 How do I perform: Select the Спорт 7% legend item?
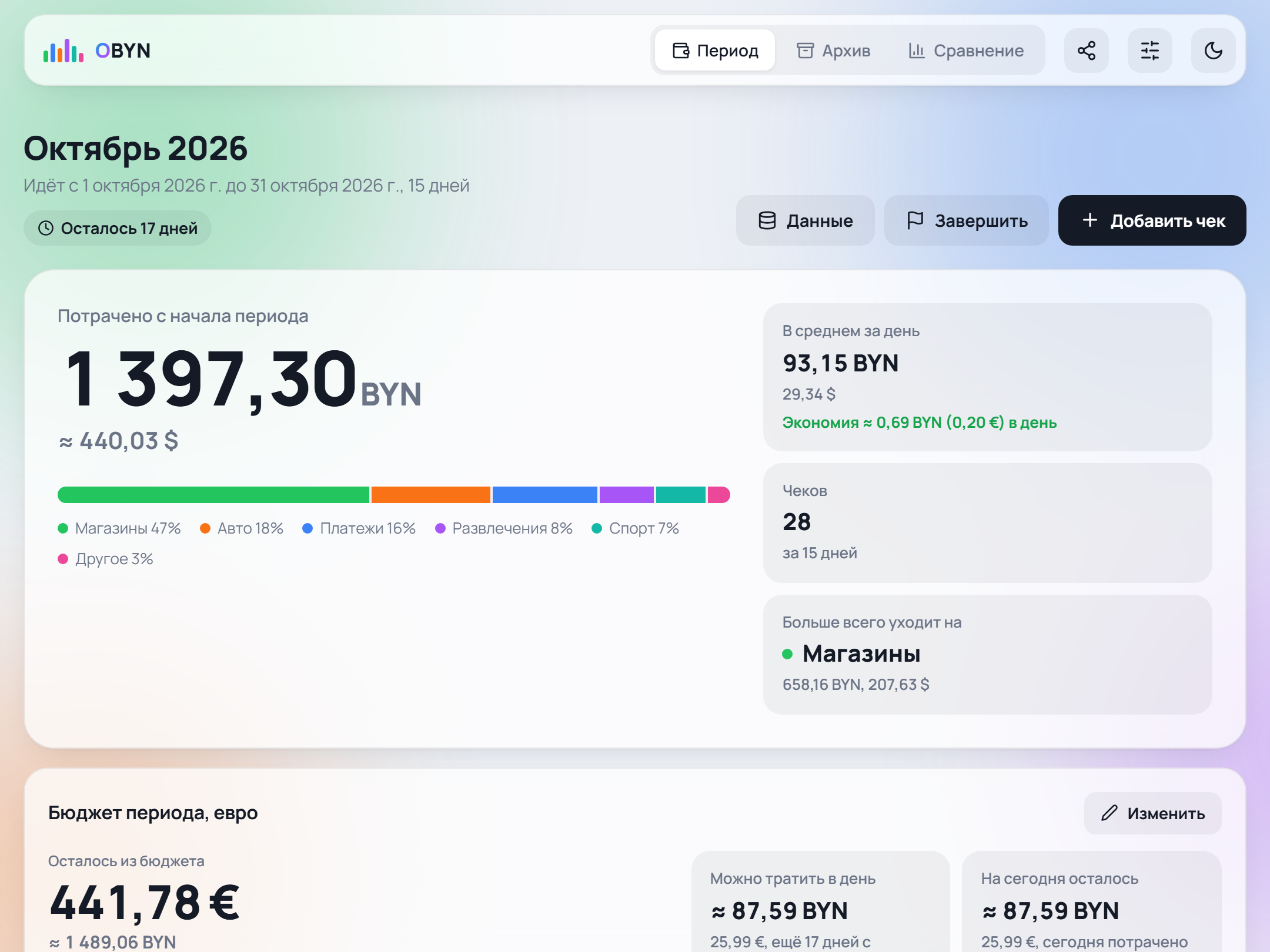tap(636, 528)
